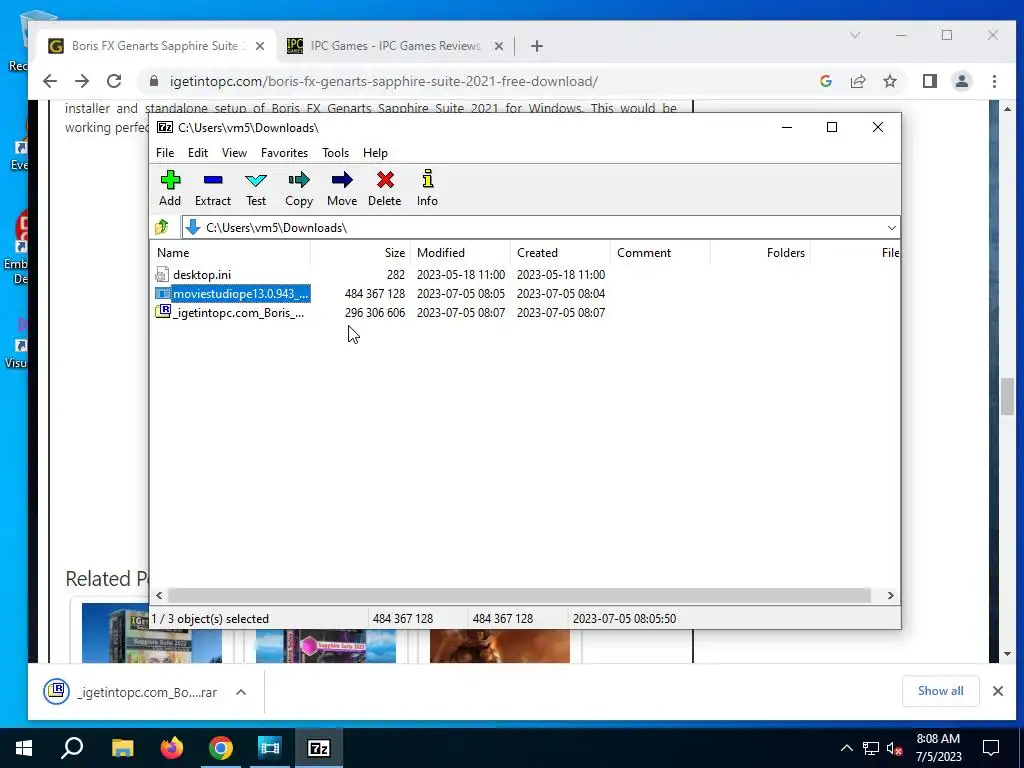This screenshot has width=1024, height=768.
Task: Click the horizontal scrollbar right arrow
Action: pos(890,596)
